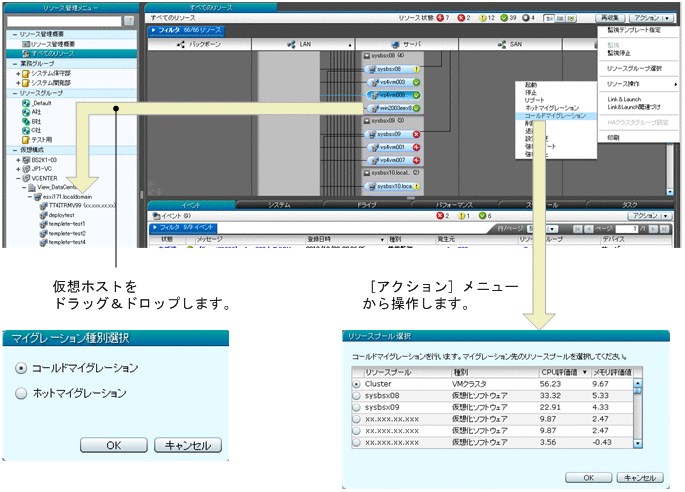Click the sysbsx08 server node in the topology

tap(392, 69)
